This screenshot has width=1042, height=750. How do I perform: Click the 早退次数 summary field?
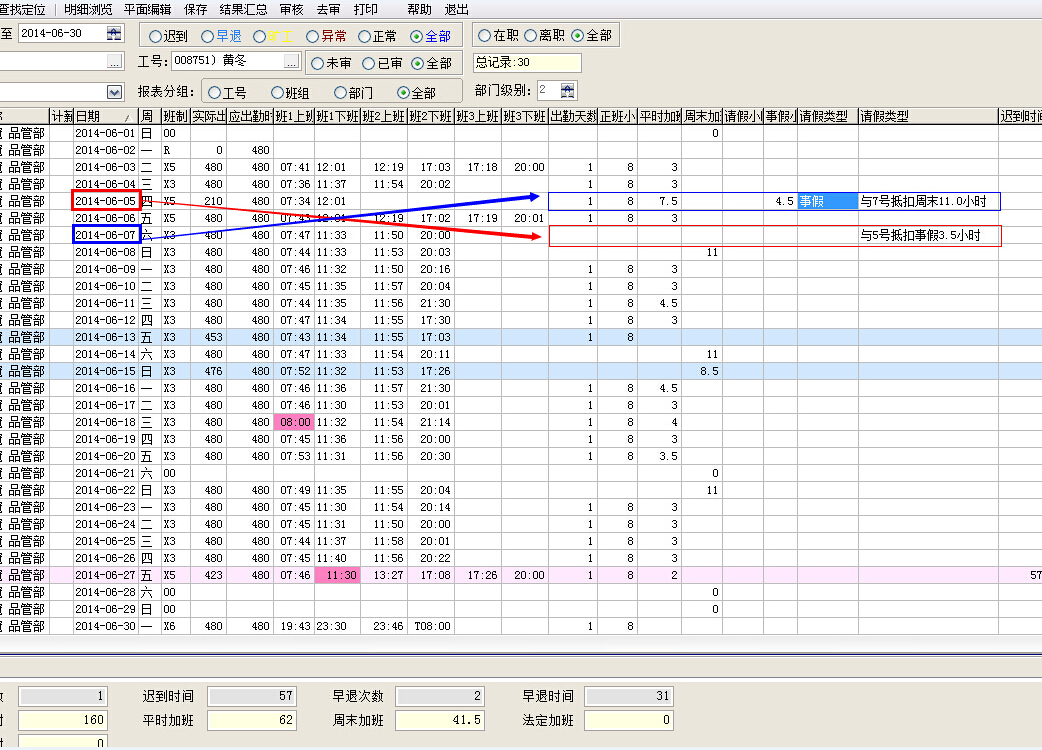(440, 696)
